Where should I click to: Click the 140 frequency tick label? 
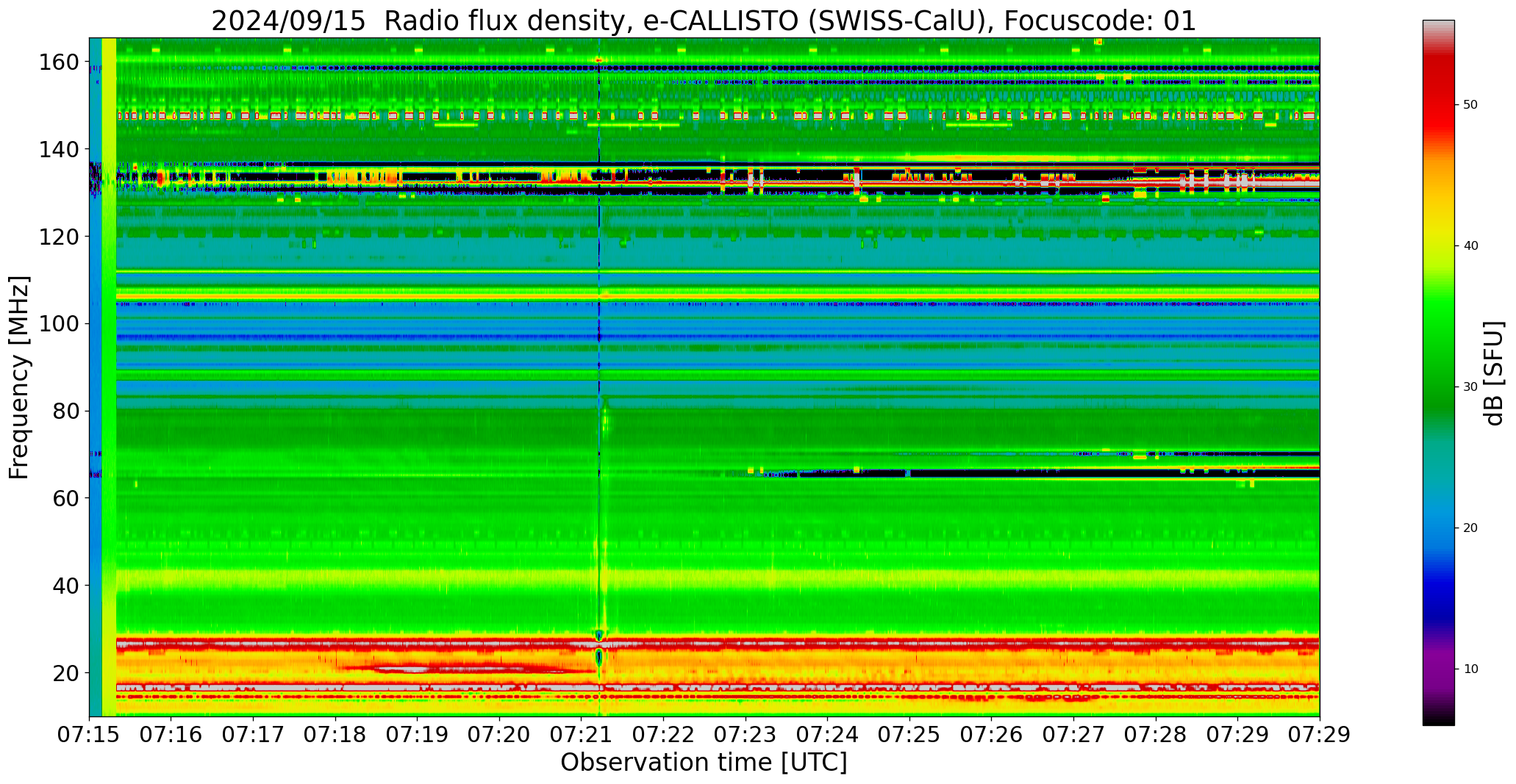(x=59, y=150)
